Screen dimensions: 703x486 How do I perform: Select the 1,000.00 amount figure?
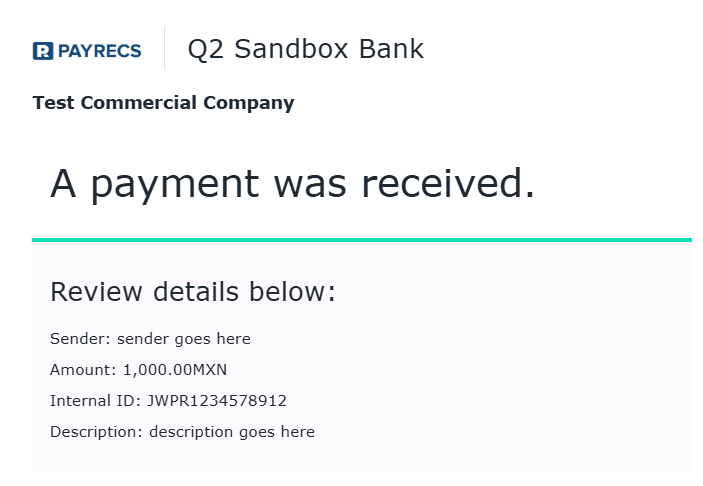[158, 370]
